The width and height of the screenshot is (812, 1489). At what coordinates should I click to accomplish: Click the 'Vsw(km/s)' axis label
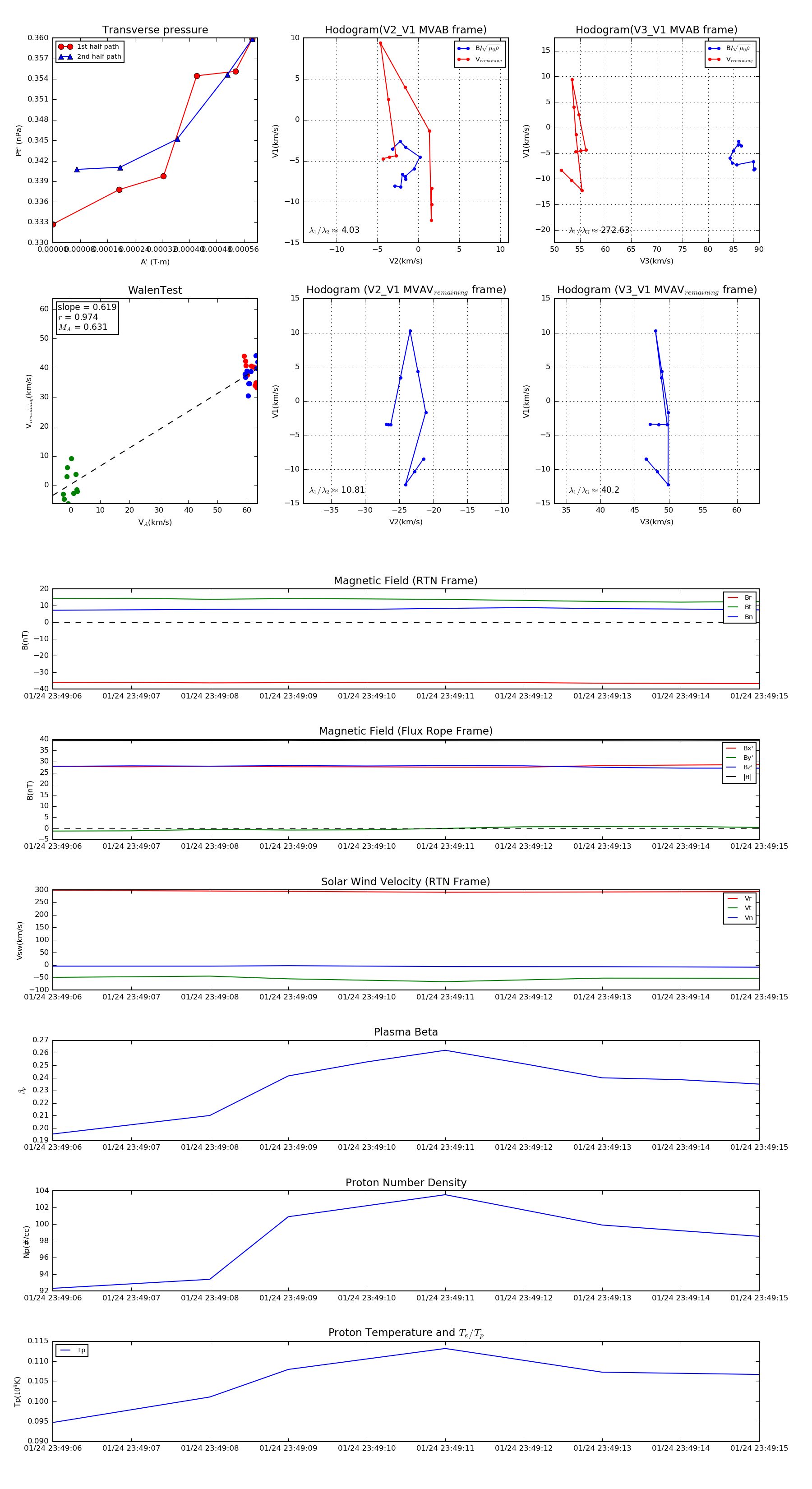(19, 940)
